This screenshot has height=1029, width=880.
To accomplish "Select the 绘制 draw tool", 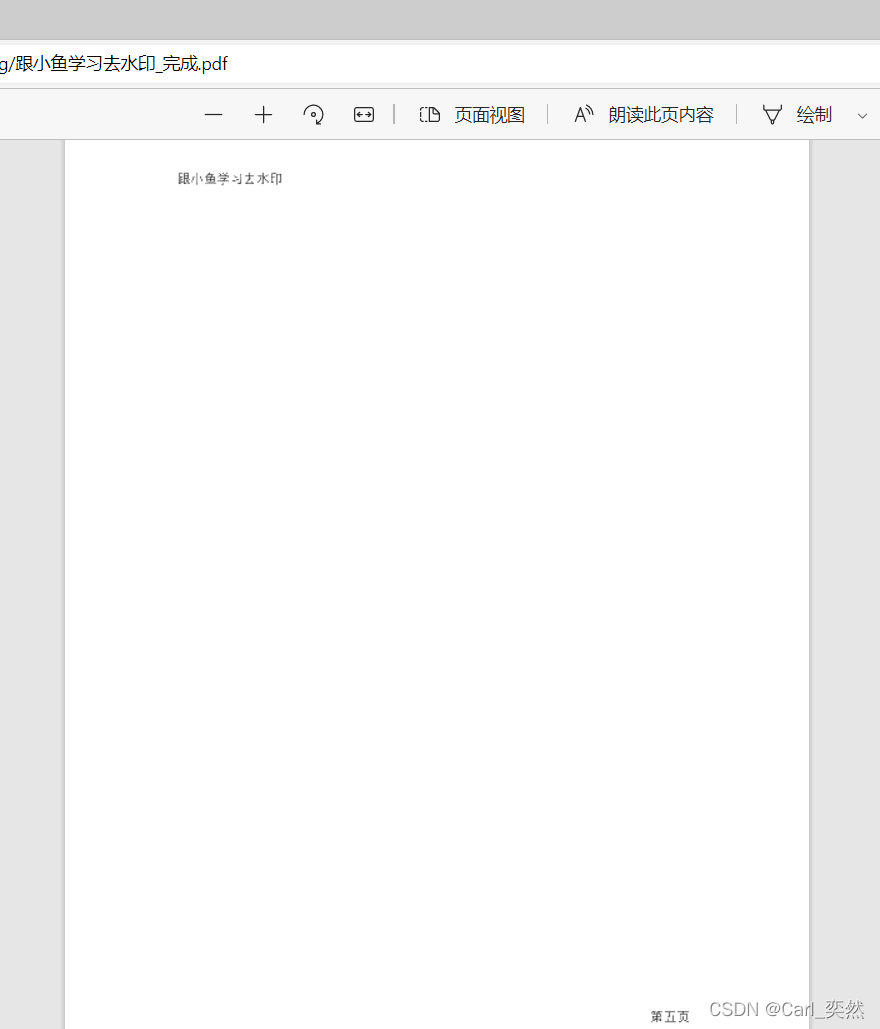I will point(797,115).
